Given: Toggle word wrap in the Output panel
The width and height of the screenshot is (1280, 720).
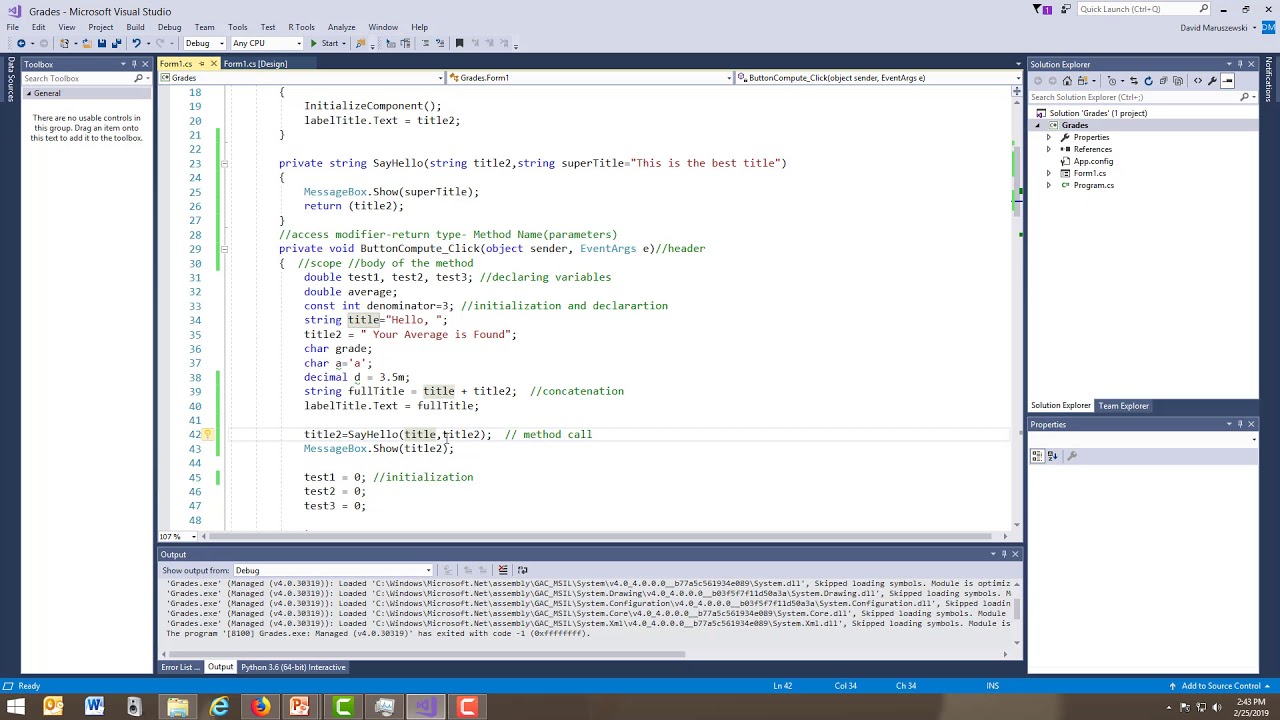Looking at the screenshot, I should click(522, 570).
